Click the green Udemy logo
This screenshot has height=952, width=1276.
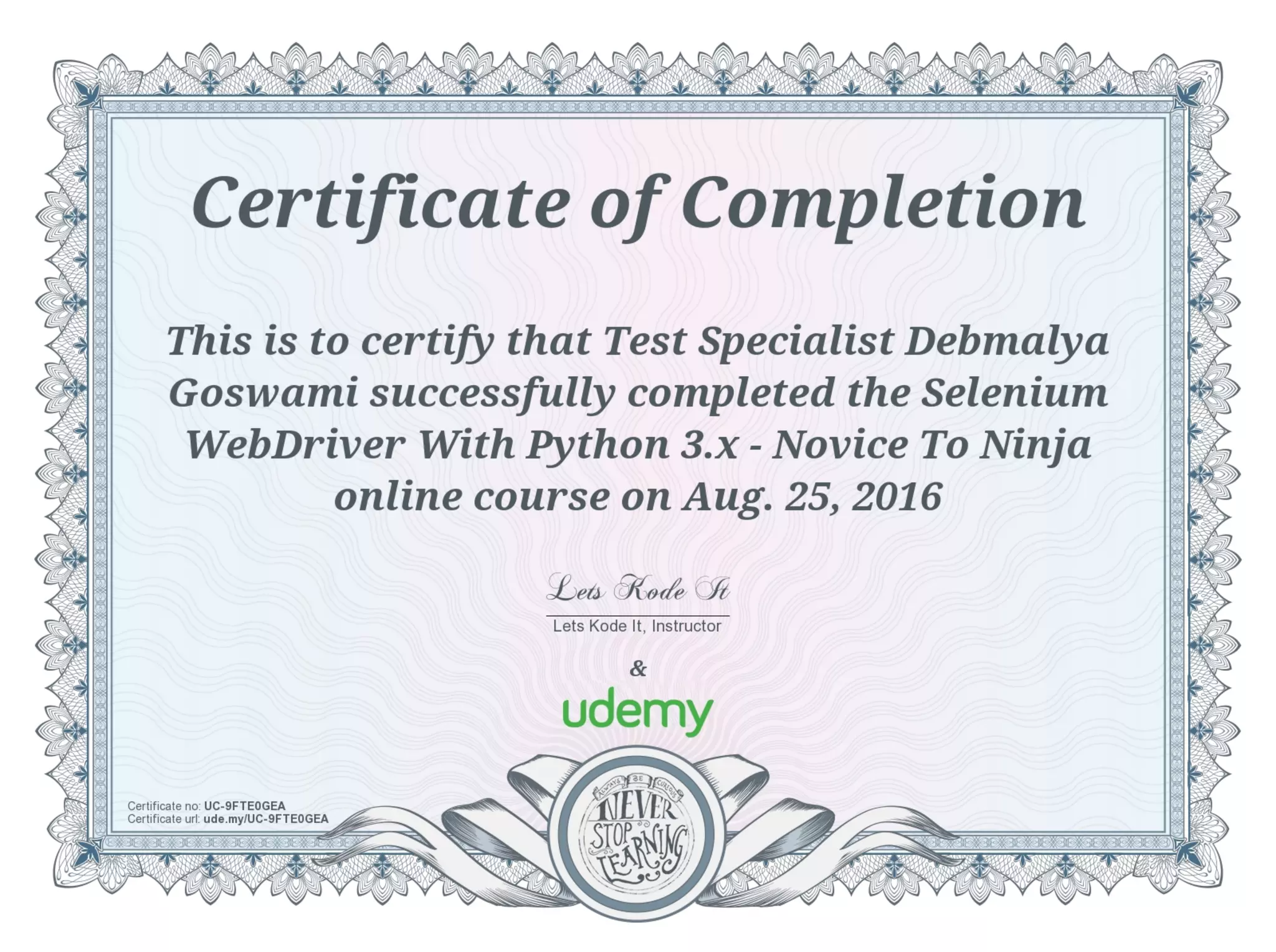click(637, 710)
